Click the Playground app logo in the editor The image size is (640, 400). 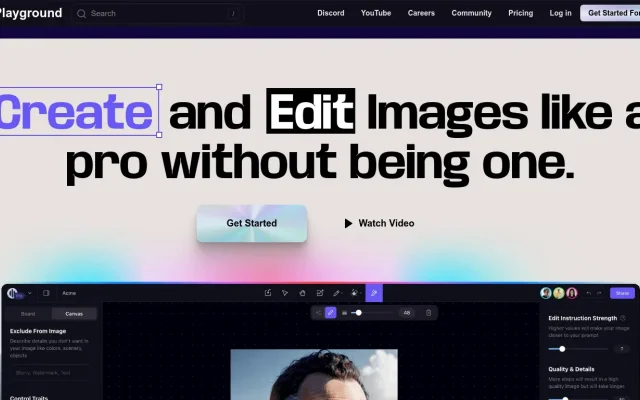(12, 293)
